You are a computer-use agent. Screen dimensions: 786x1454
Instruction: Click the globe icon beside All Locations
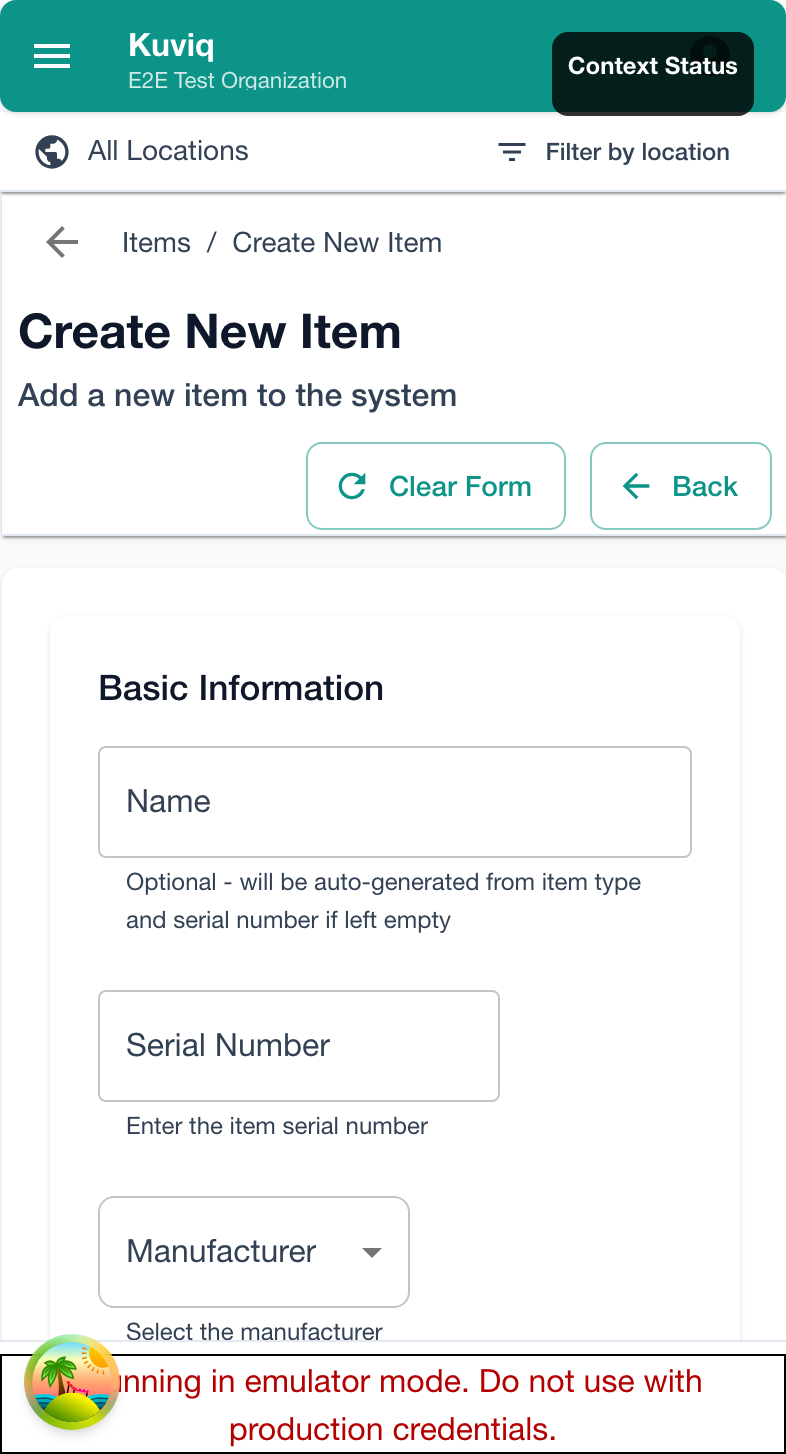[52, 152]
